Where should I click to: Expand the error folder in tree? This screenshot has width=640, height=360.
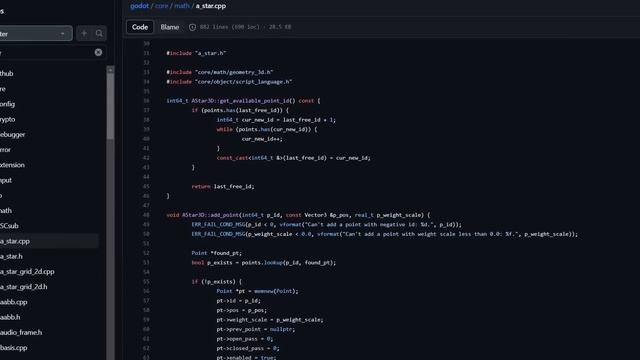5,150
